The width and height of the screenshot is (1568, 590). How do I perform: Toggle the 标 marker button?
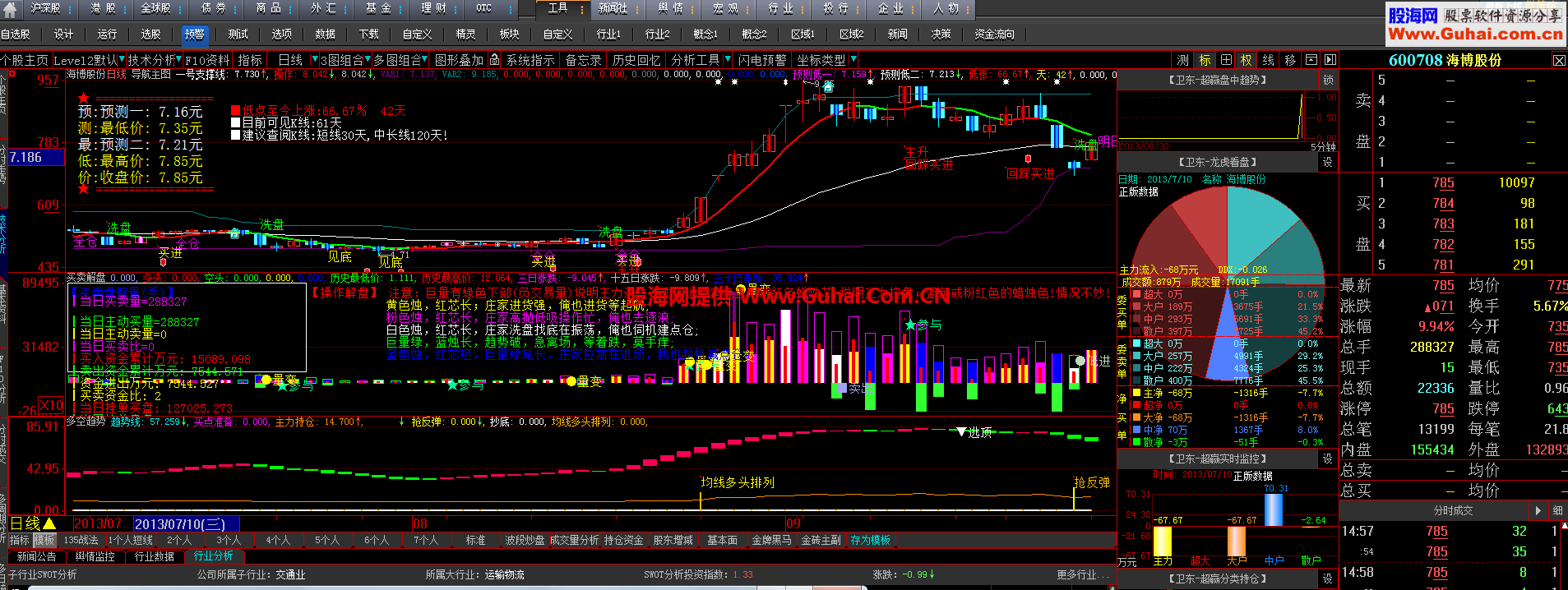[1205, 60]
